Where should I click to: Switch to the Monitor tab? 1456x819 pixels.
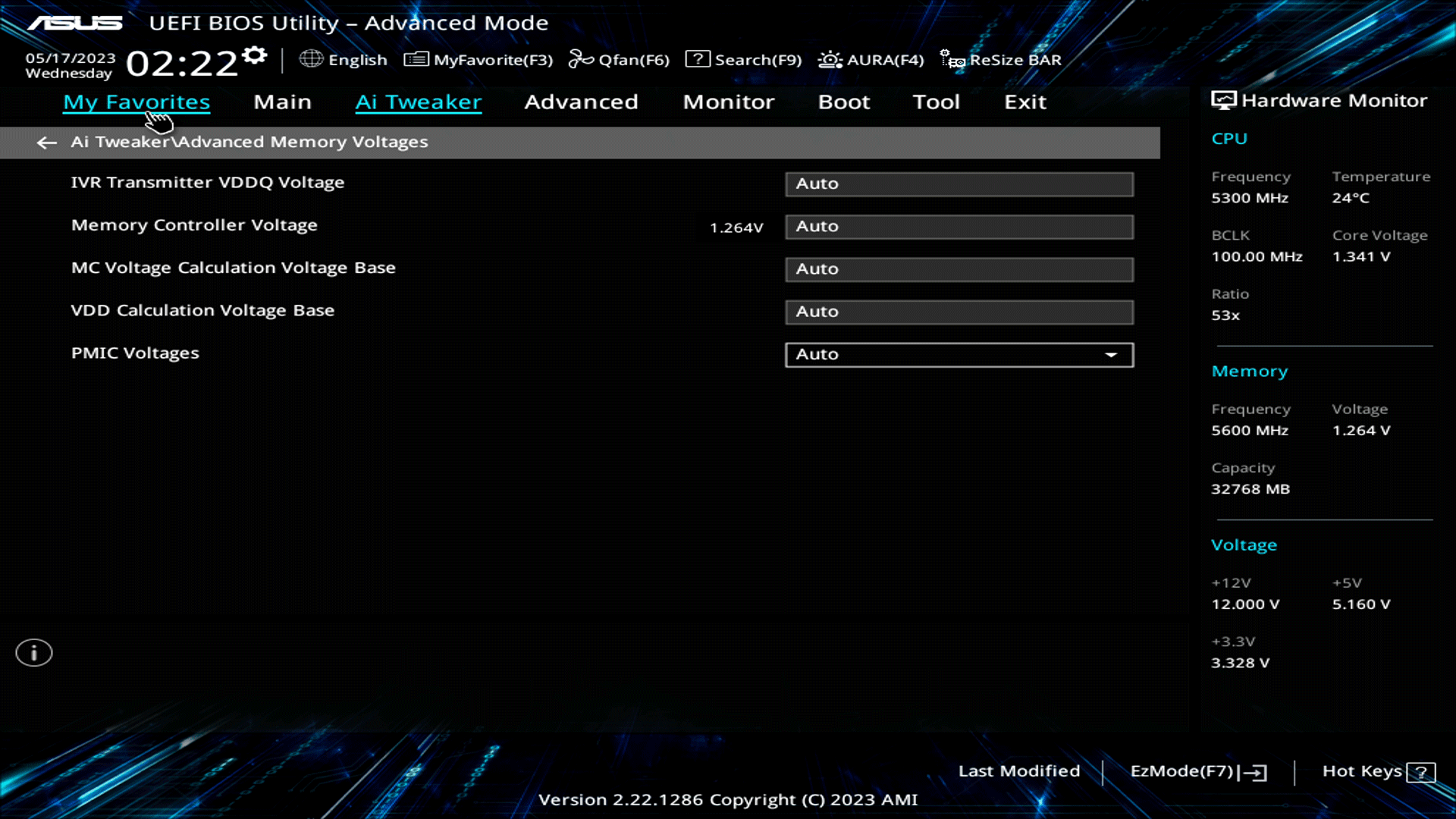coord(728,102)
